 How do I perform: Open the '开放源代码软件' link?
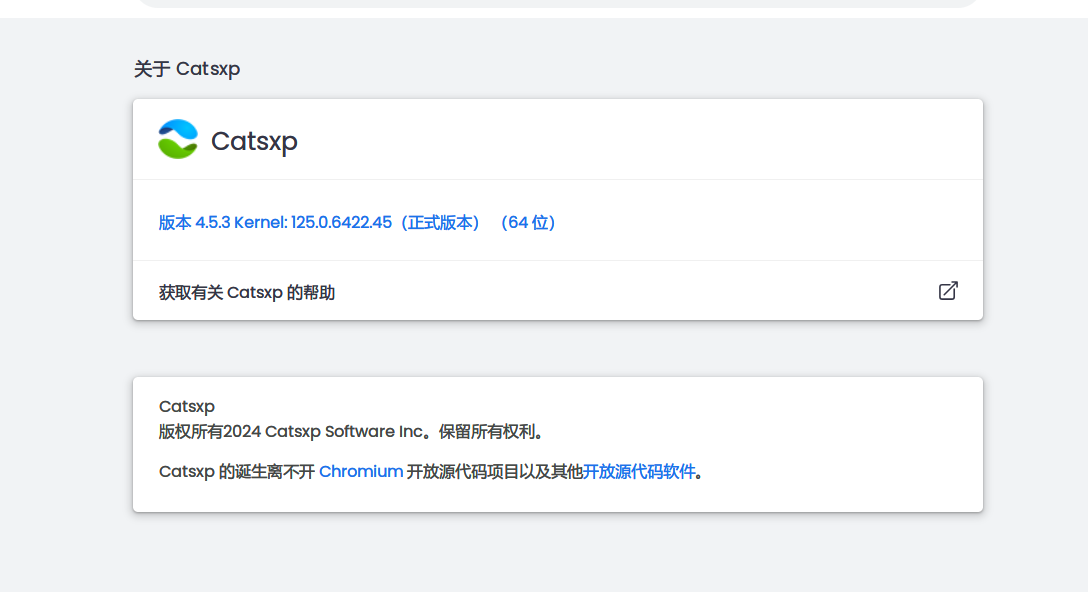pos(638,472)
